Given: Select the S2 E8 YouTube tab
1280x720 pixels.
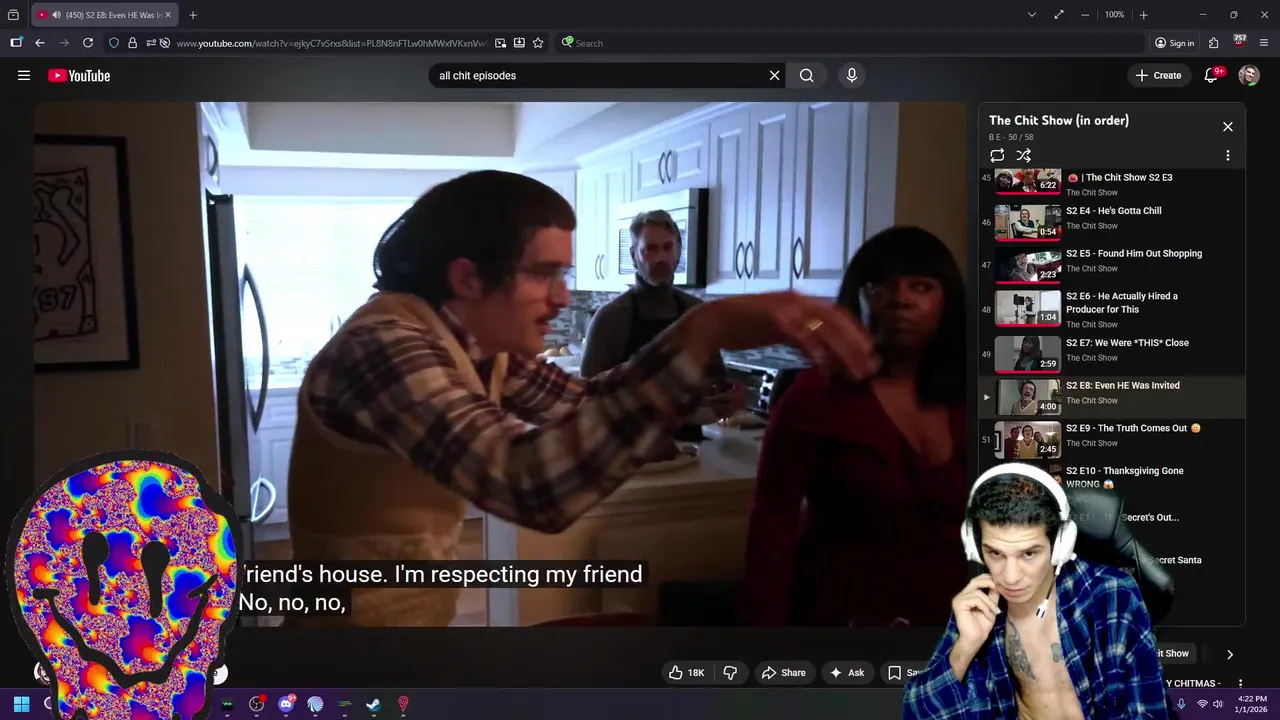Looking at the screenshot, I should 105,15.
